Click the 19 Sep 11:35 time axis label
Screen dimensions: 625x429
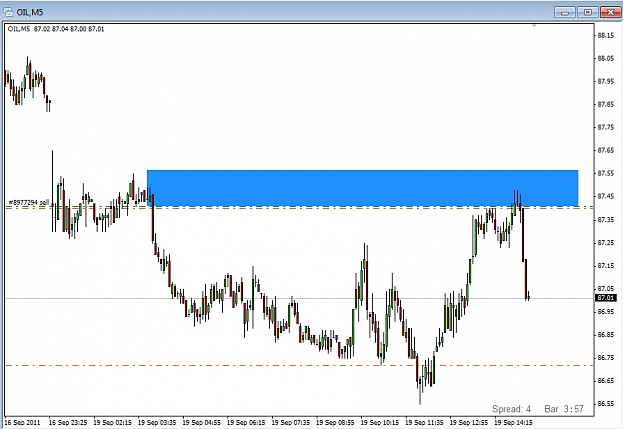coord(424,422)
